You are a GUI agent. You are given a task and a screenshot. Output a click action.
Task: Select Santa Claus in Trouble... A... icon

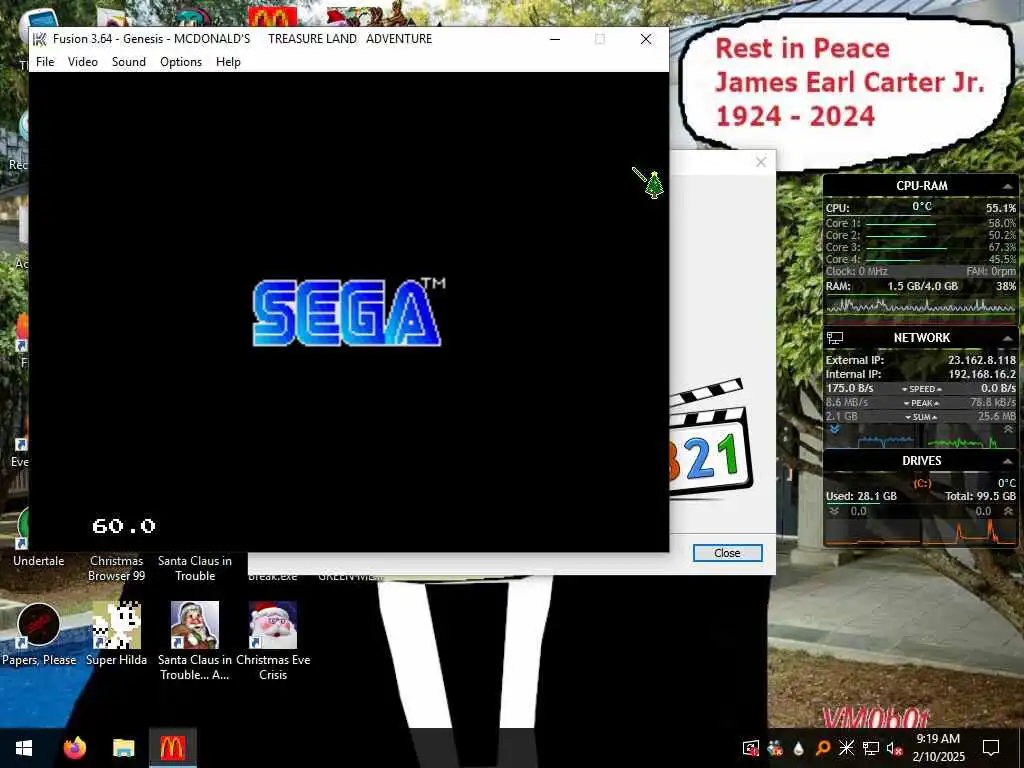195,641
